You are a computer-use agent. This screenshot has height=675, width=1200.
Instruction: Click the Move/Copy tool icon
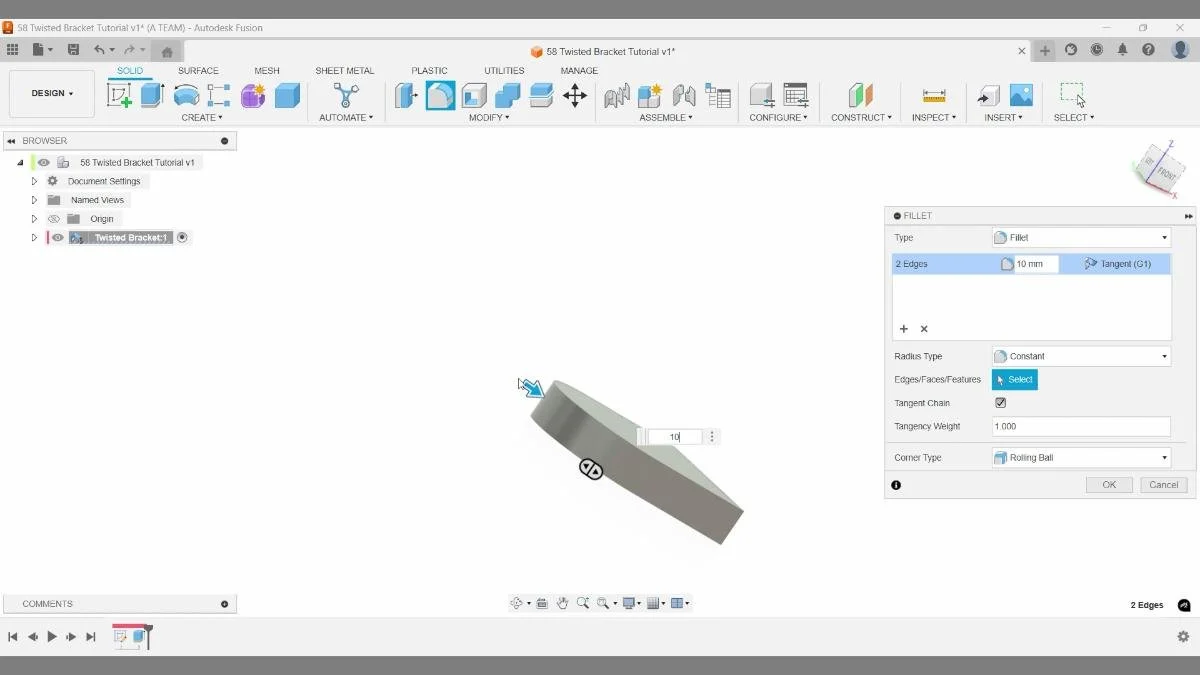[x=575, y=95]
